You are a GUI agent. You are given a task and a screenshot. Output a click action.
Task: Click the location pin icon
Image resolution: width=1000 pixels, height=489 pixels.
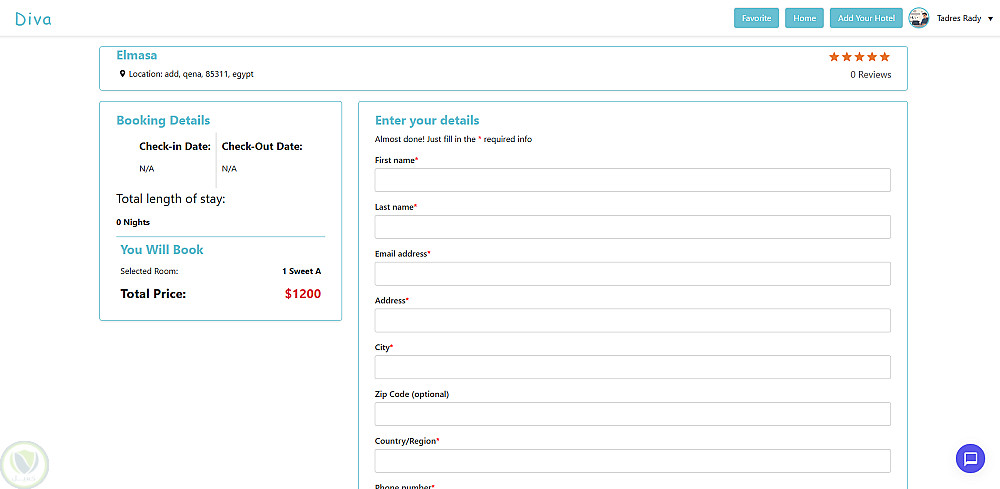122,74
